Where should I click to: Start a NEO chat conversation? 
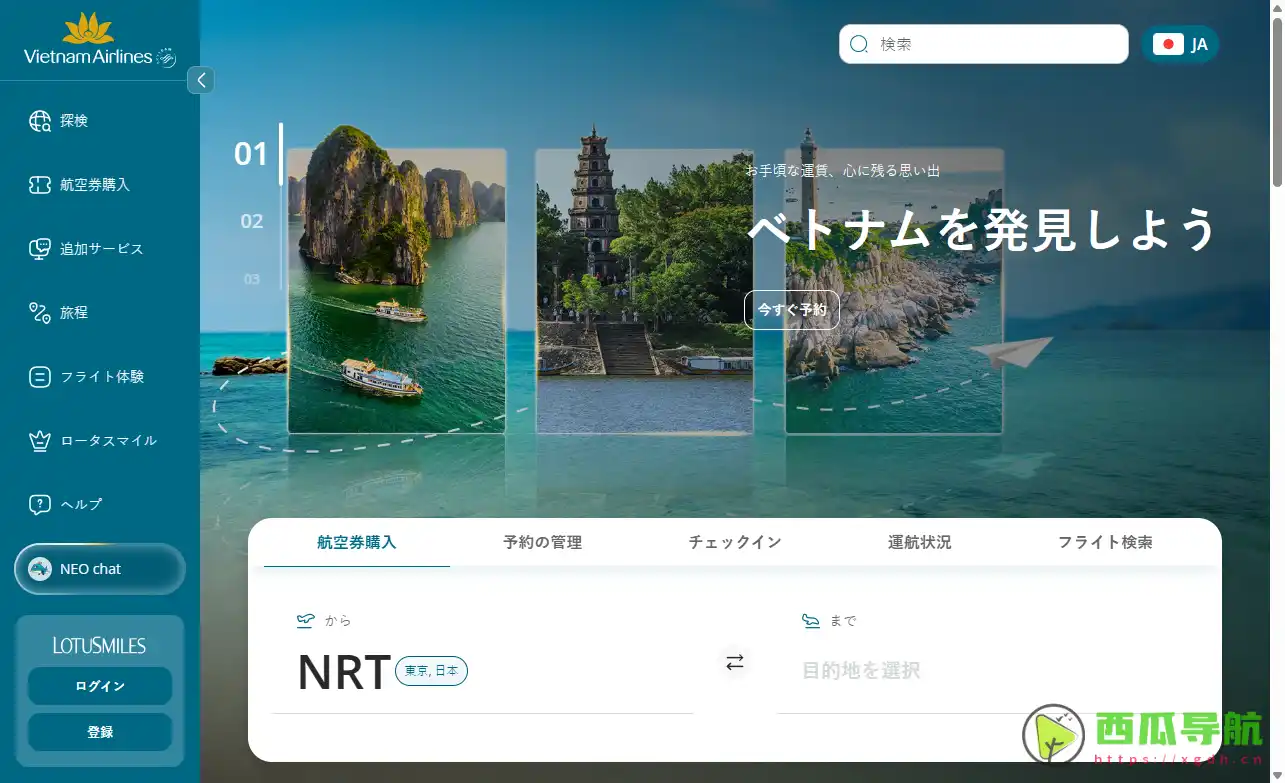click(x=98, y=568)
